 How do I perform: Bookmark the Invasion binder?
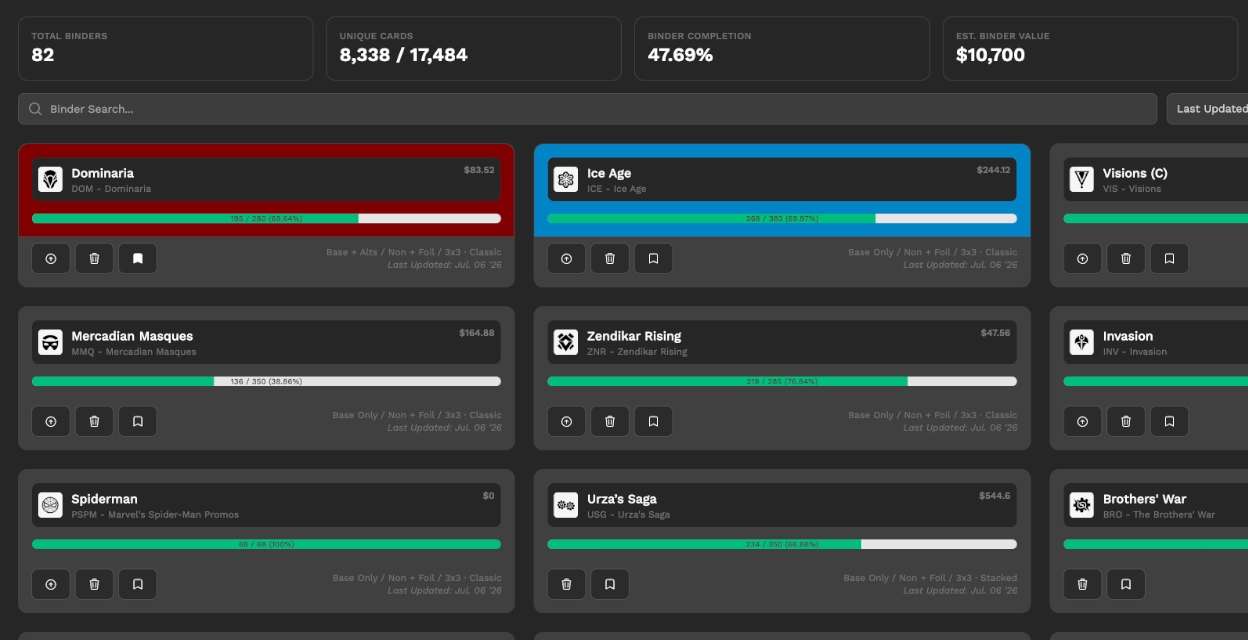[1170, 422]
